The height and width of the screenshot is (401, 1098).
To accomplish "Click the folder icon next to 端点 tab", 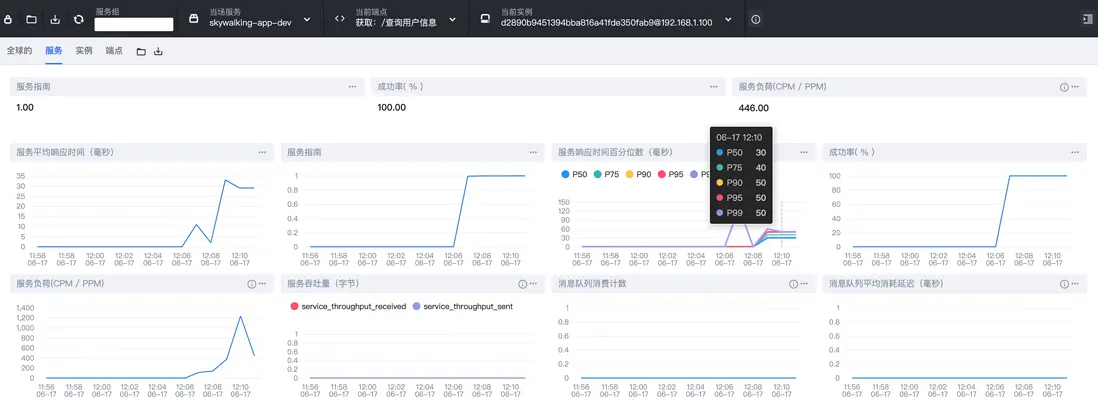I will point(141,52).
